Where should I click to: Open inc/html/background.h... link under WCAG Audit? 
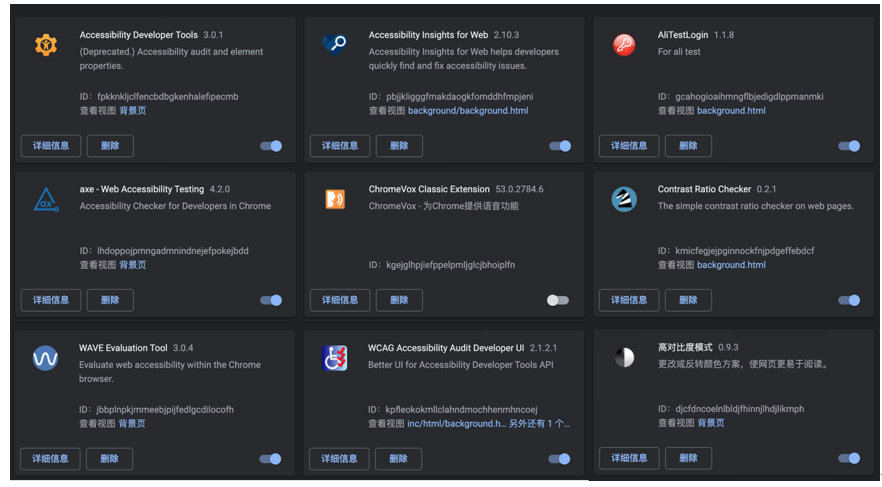[456, 423]
